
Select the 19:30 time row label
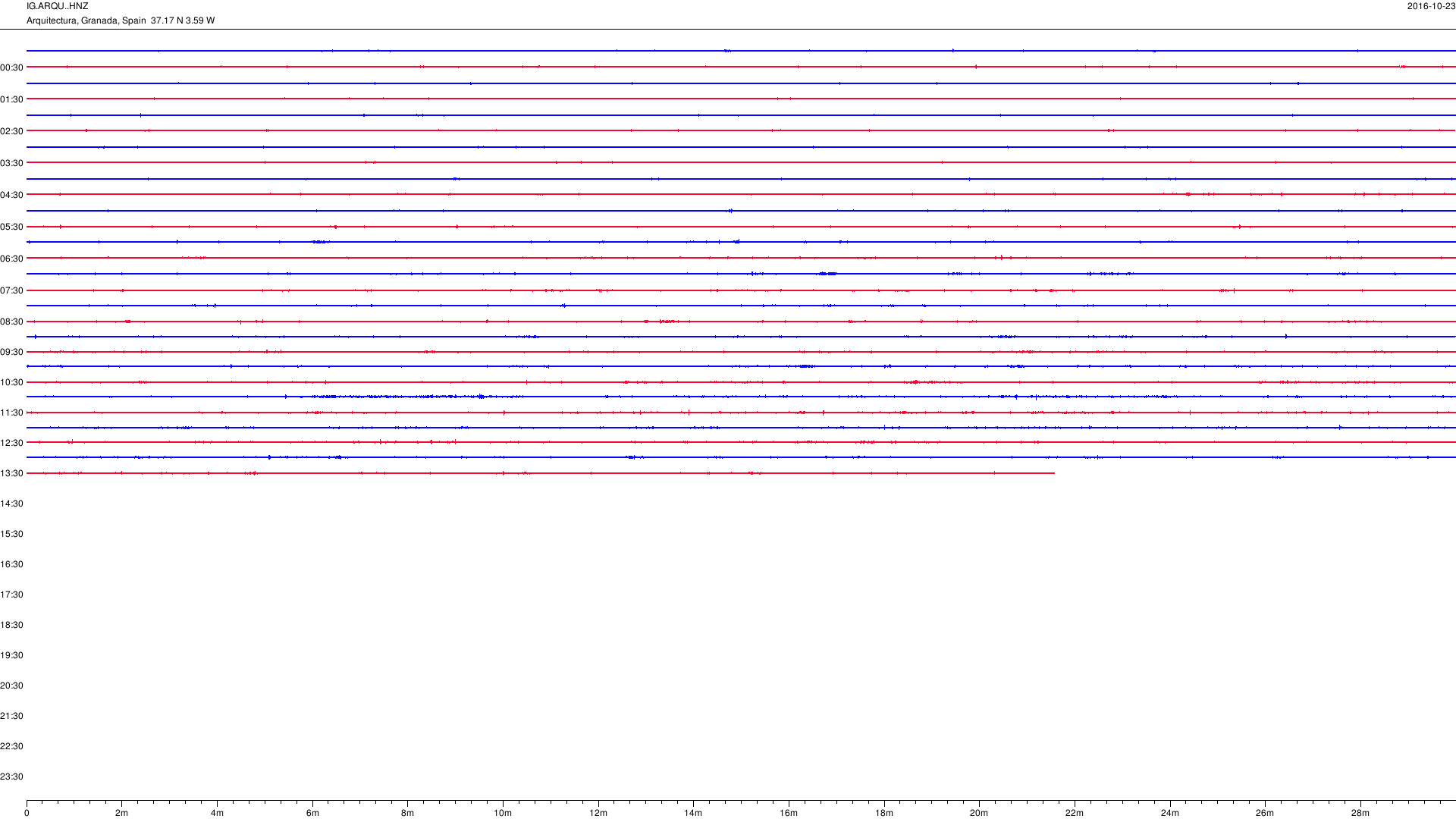click(11, 655)
